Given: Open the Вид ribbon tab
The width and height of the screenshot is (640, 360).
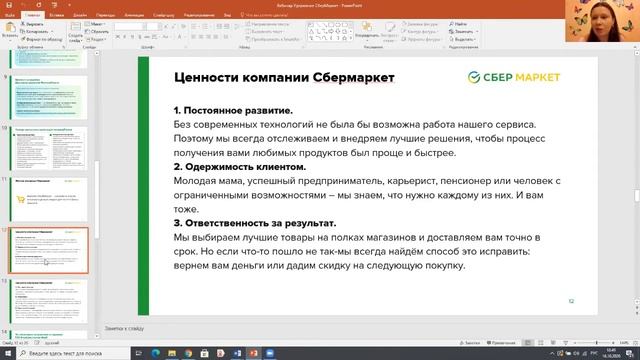Looking at the screenshot, I should coord(227,15).
